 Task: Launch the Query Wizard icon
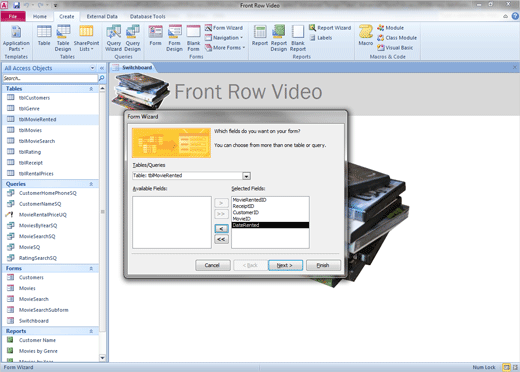113,38
